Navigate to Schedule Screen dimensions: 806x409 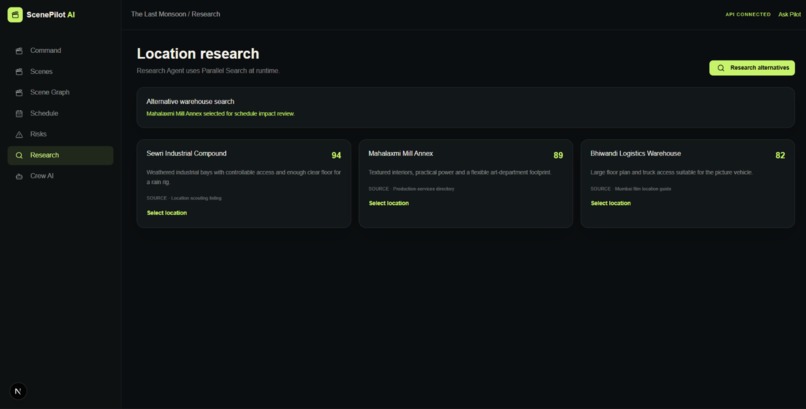pyautogui.click(x=60, y=114)
